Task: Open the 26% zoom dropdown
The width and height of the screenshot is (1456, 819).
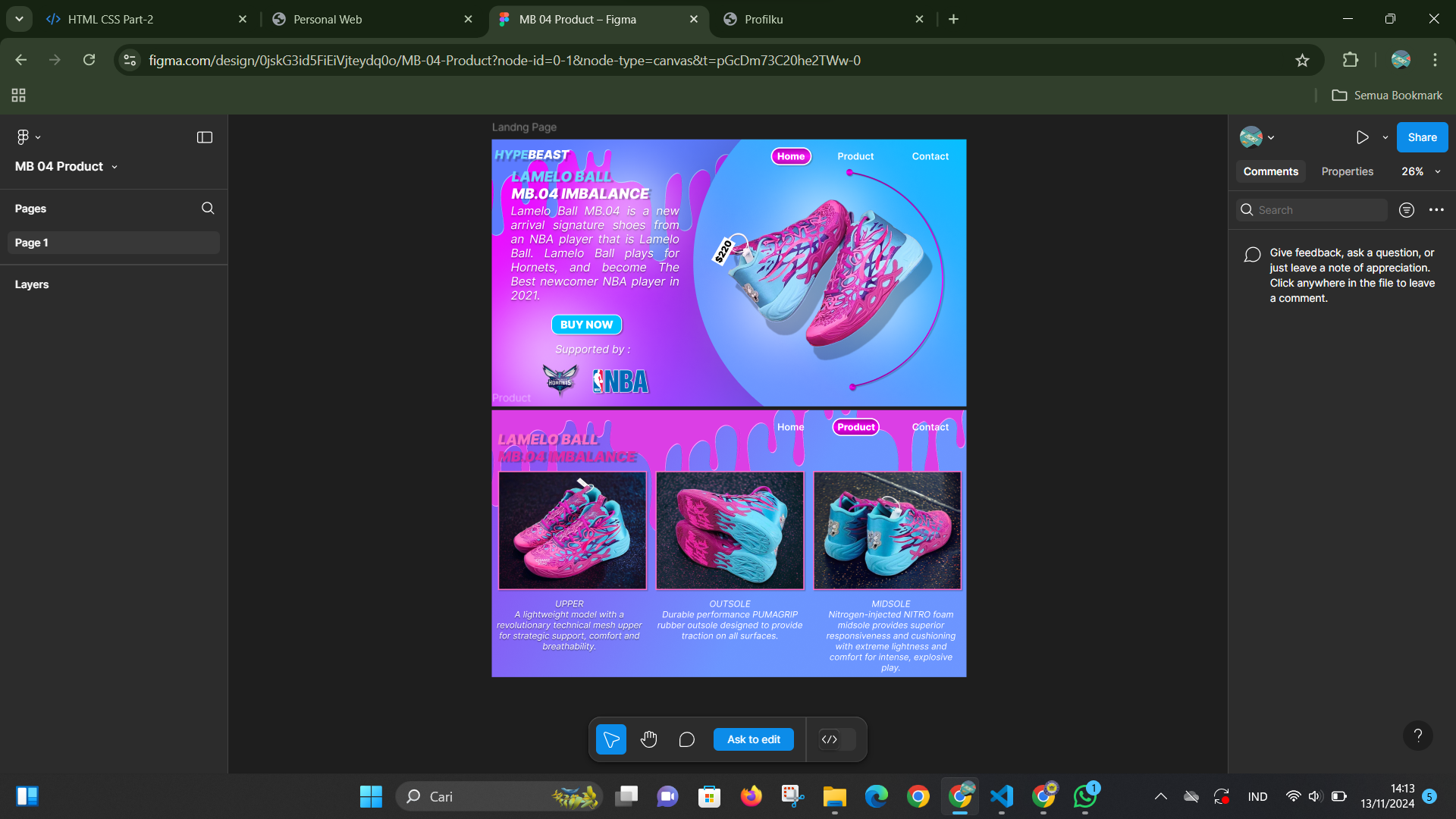Action: point(1420,171)
